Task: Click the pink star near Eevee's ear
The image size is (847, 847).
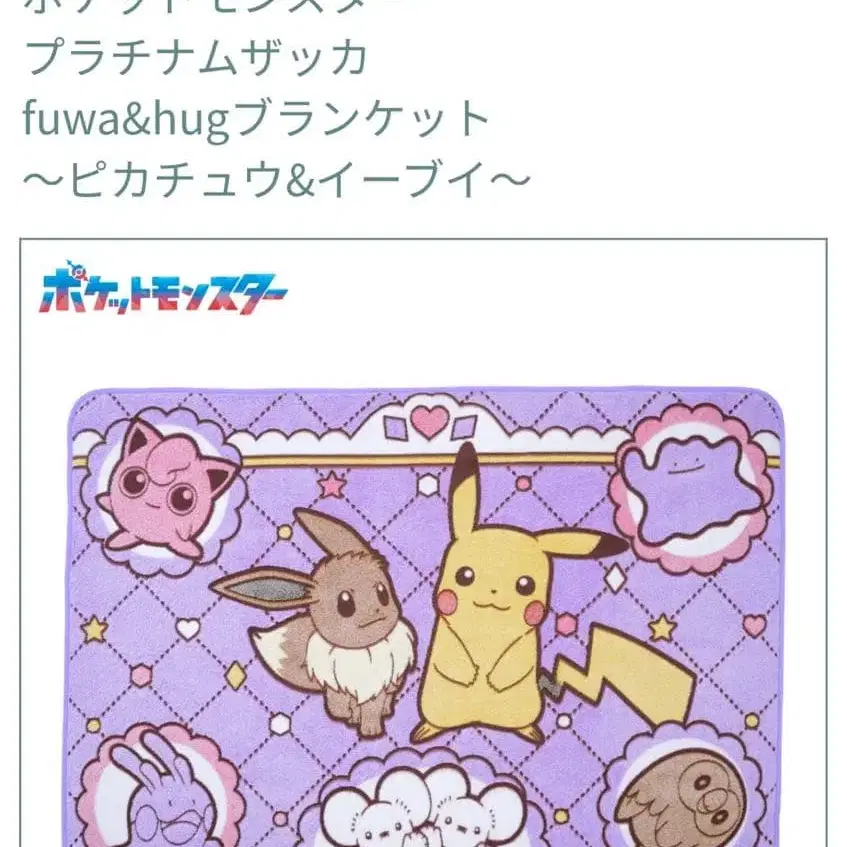Action: click(x=332, y=485)
